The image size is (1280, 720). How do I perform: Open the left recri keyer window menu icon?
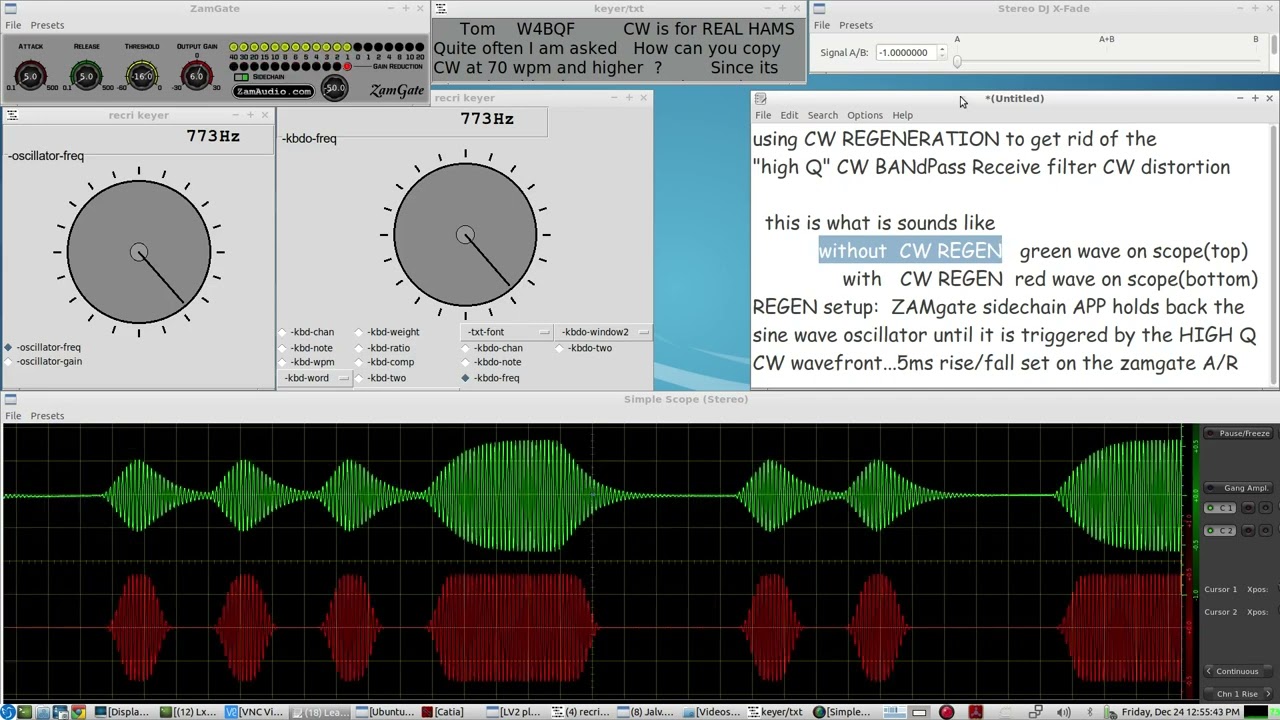(10, 115)
